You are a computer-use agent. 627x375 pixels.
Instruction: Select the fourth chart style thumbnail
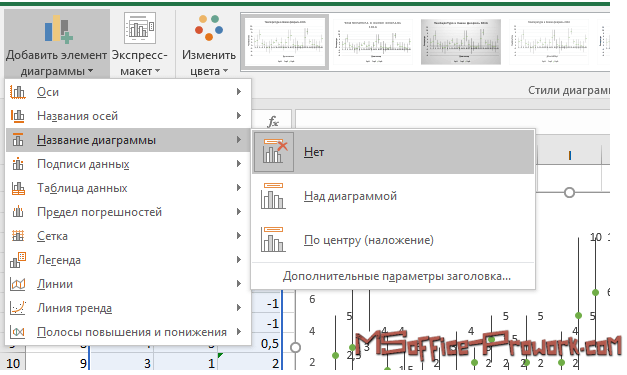click(549, 42)
